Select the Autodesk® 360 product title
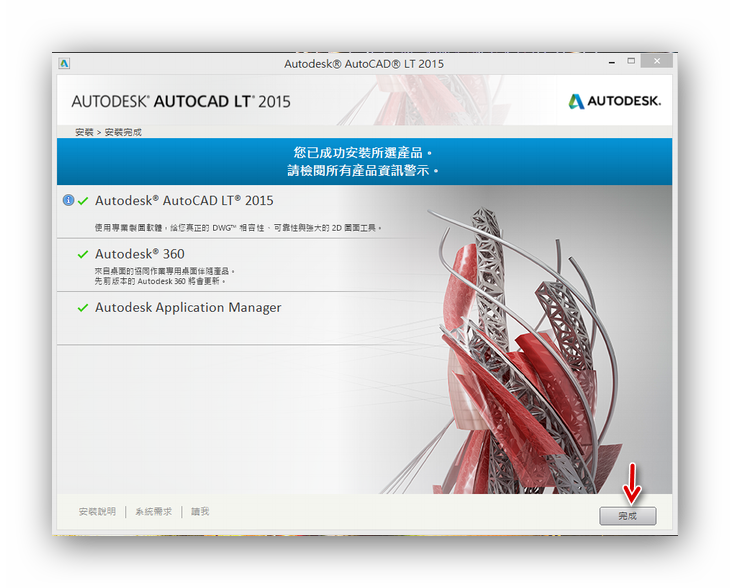The image size is (730, 588). click(140, 254)
